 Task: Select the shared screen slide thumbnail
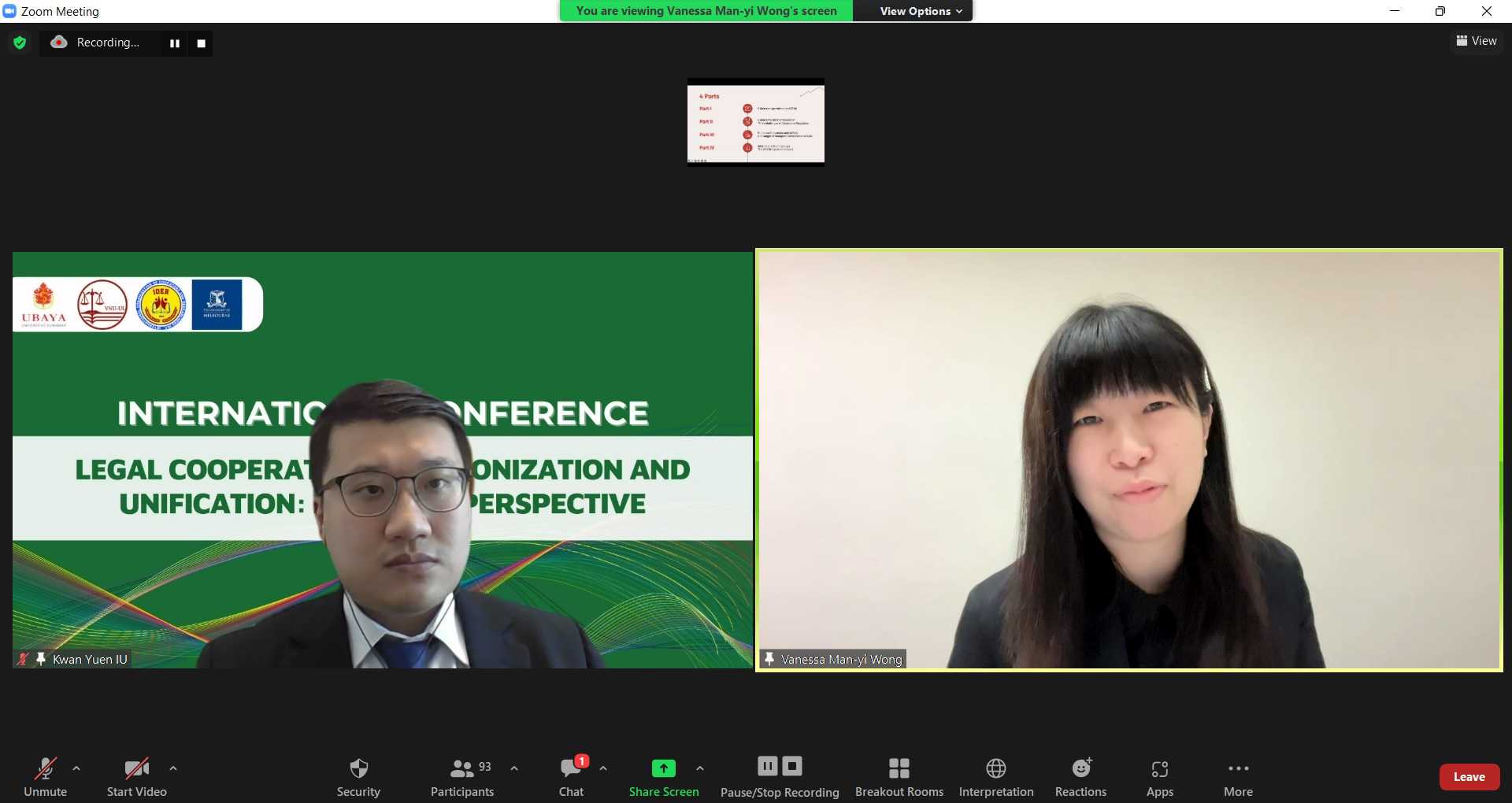pyautogui.click(x=755, y=122)
